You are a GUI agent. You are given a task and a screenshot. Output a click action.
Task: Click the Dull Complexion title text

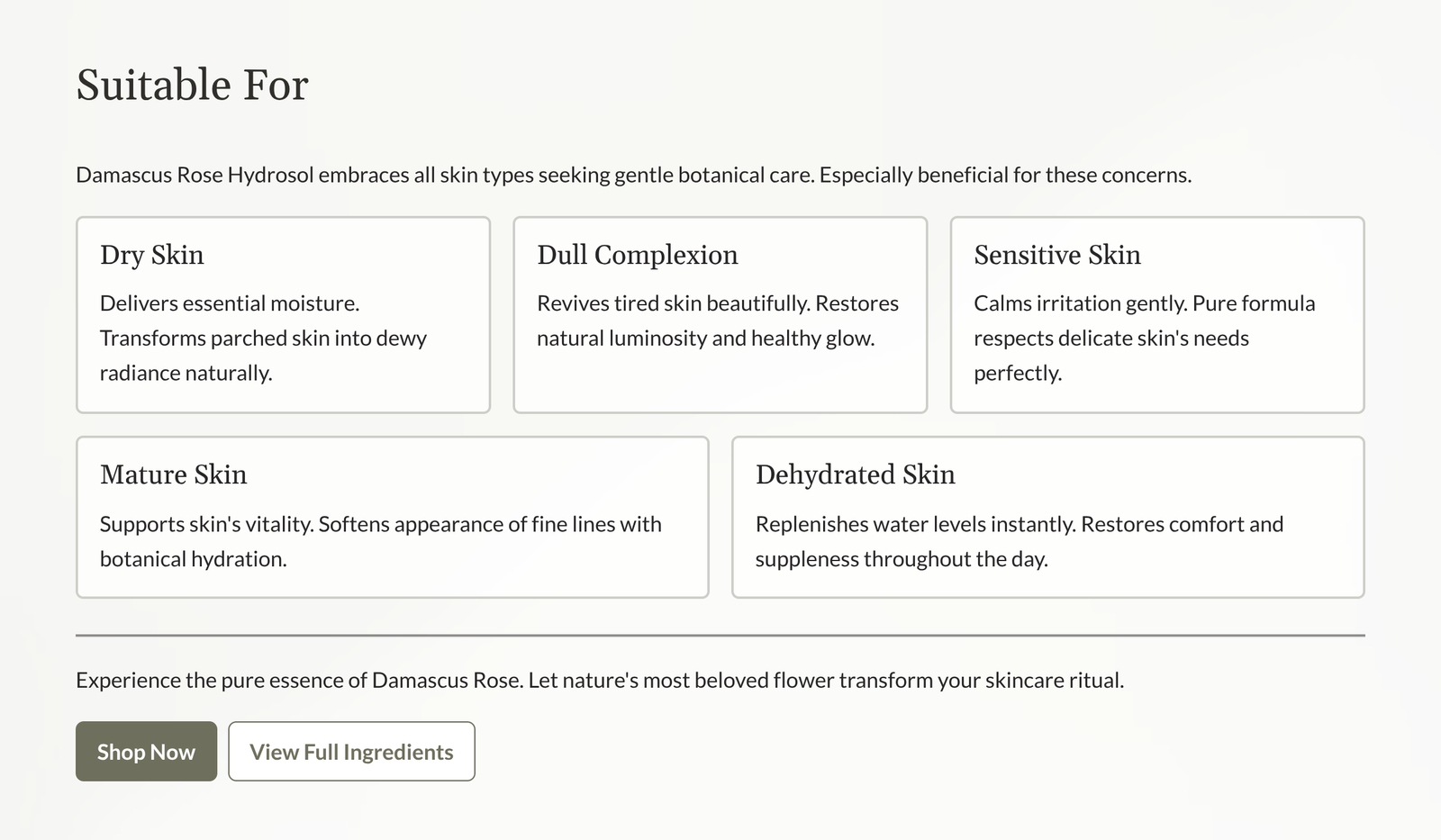point(637,255)
